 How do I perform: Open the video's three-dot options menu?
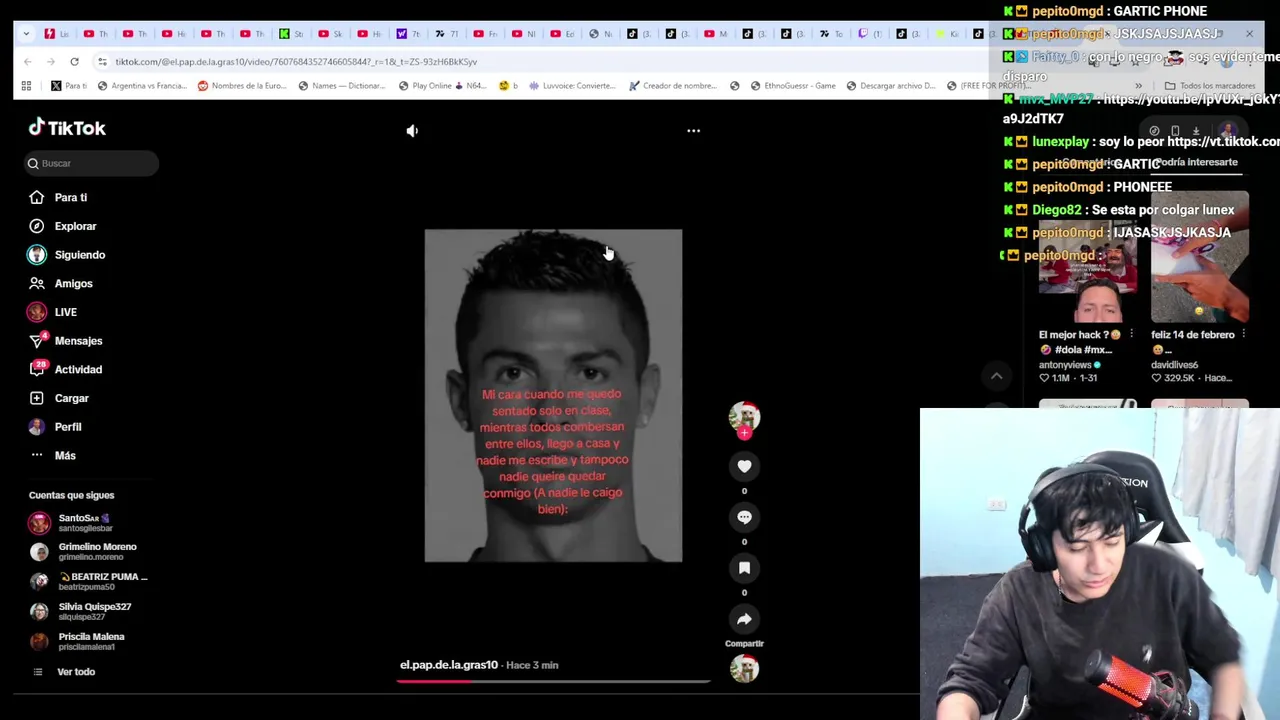coord(693,131)
